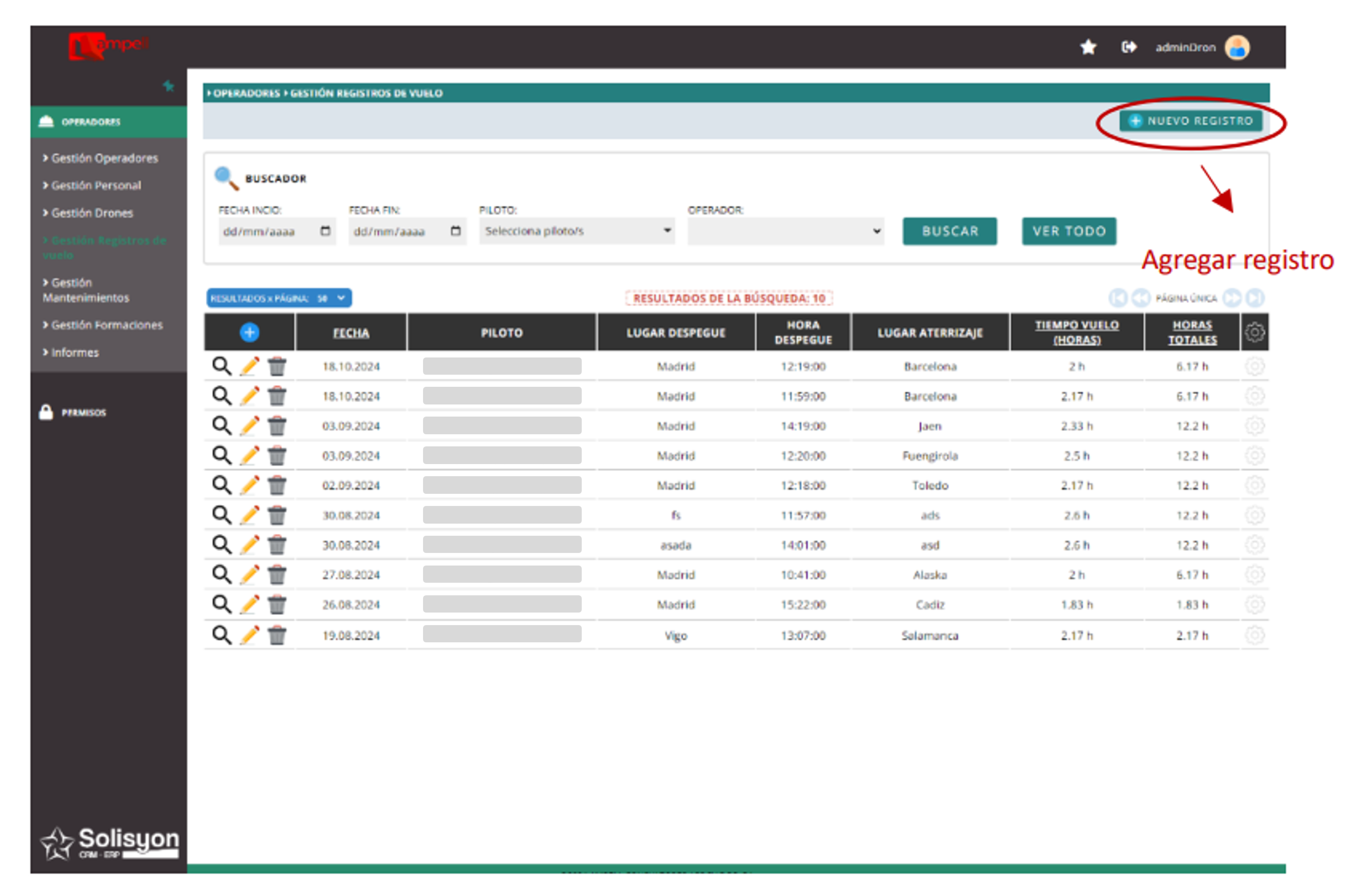Open the adminDron user avatar
The image size is (1358, 896).
tap(1237, 47)
